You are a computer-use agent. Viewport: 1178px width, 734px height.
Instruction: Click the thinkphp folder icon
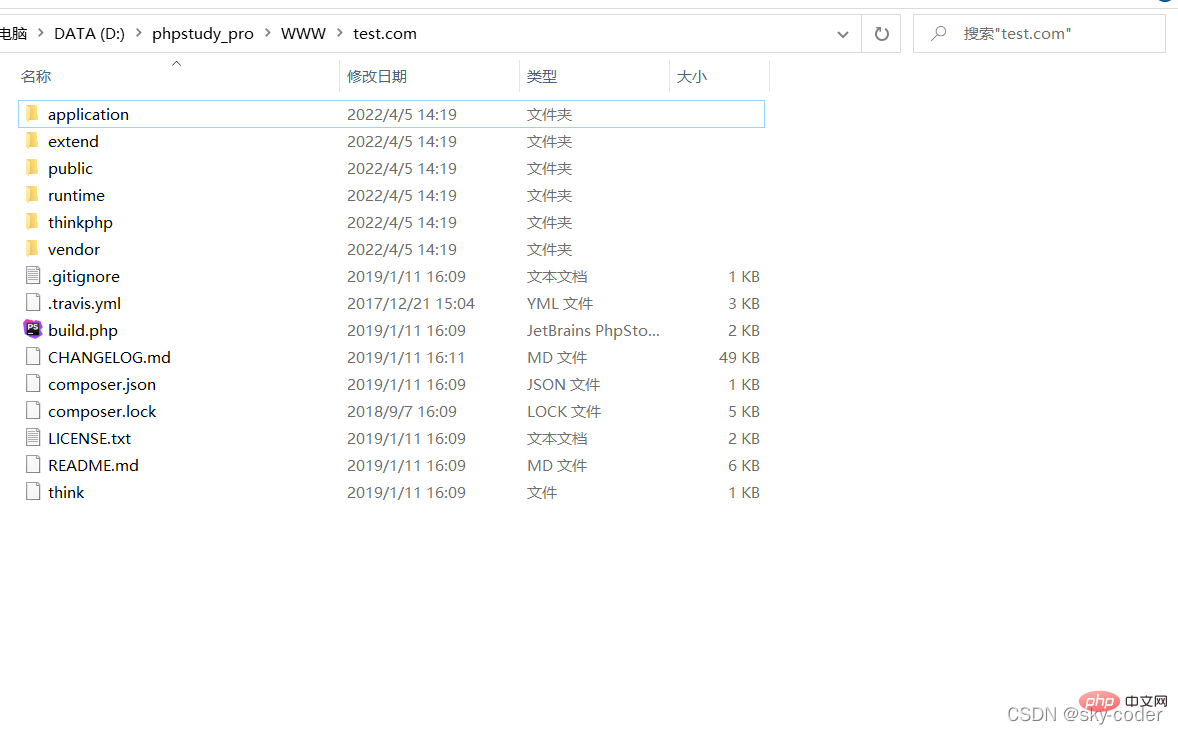tap(32, 222)
